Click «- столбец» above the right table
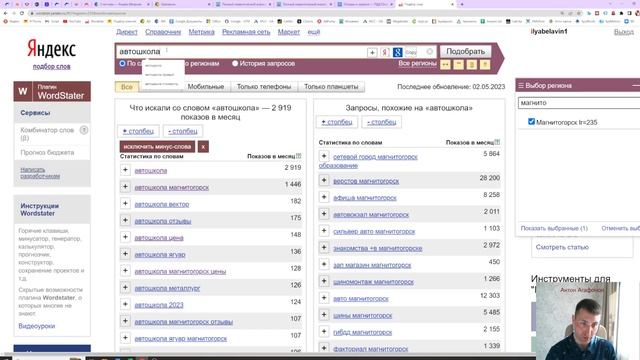640x360 pixels. coord(381,122)
